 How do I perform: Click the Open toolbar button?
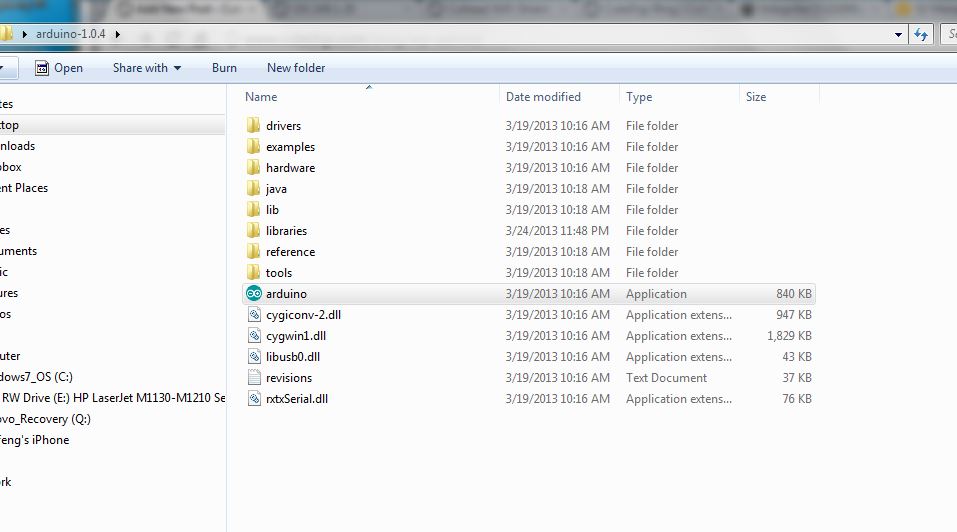(59, 68)
